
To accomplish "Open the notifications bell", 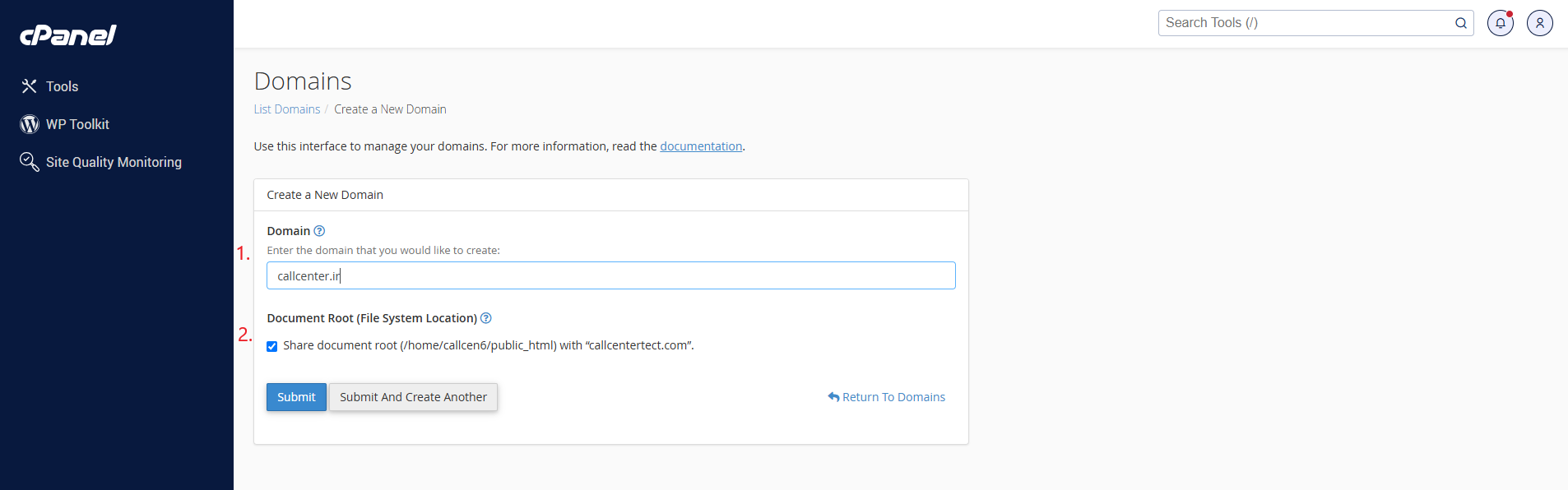I will click(x=1501, y=23).
